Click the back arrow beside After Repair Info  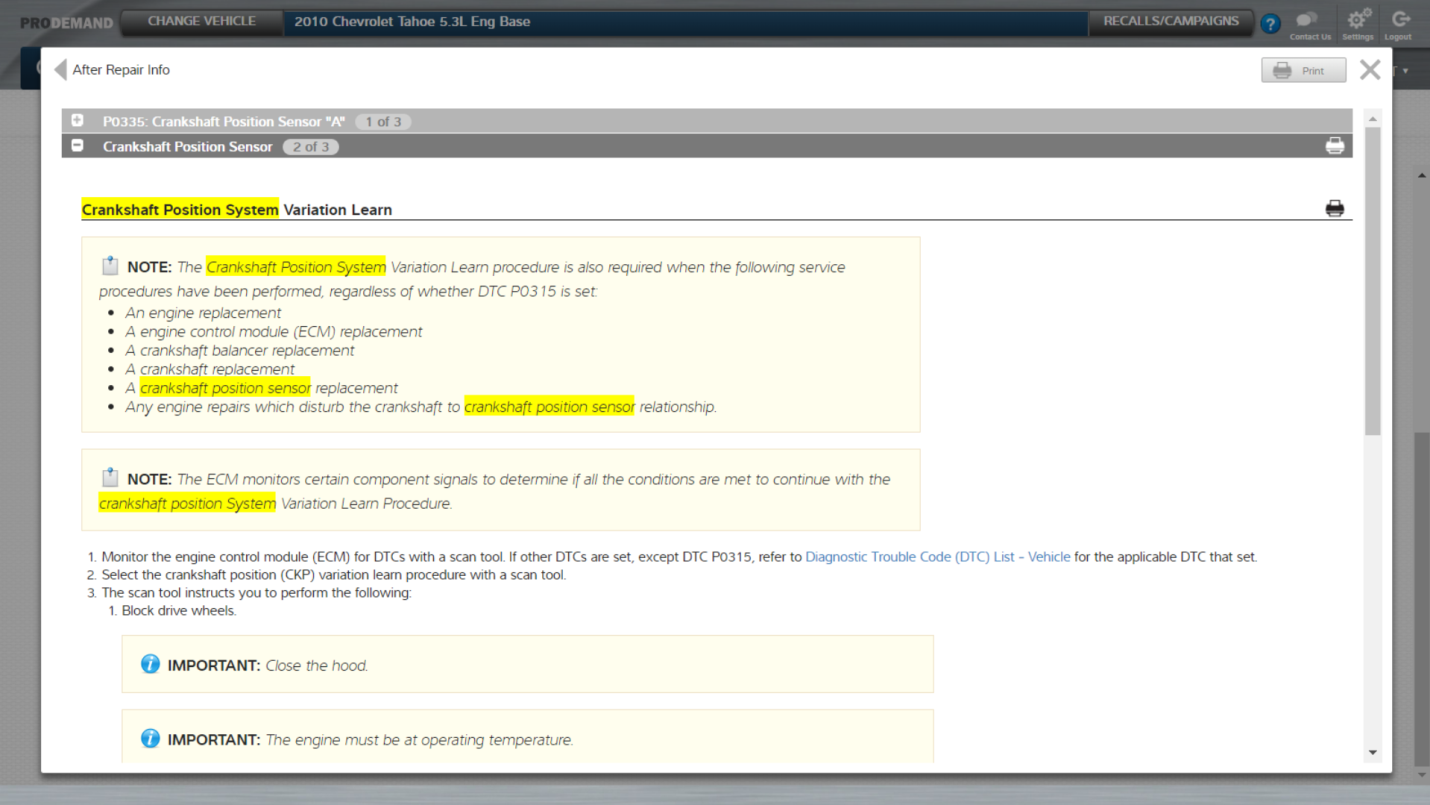coord(60,70)
